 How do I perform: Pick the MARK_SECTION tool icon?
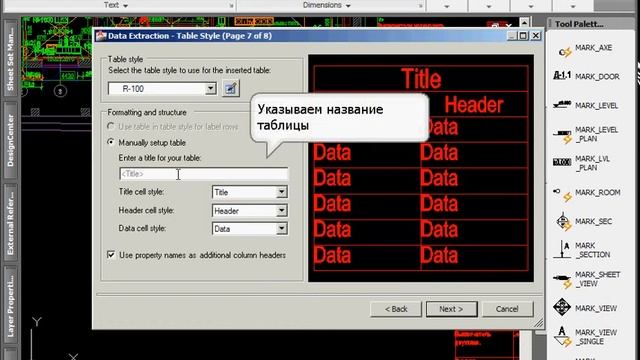tap(562, 249)
